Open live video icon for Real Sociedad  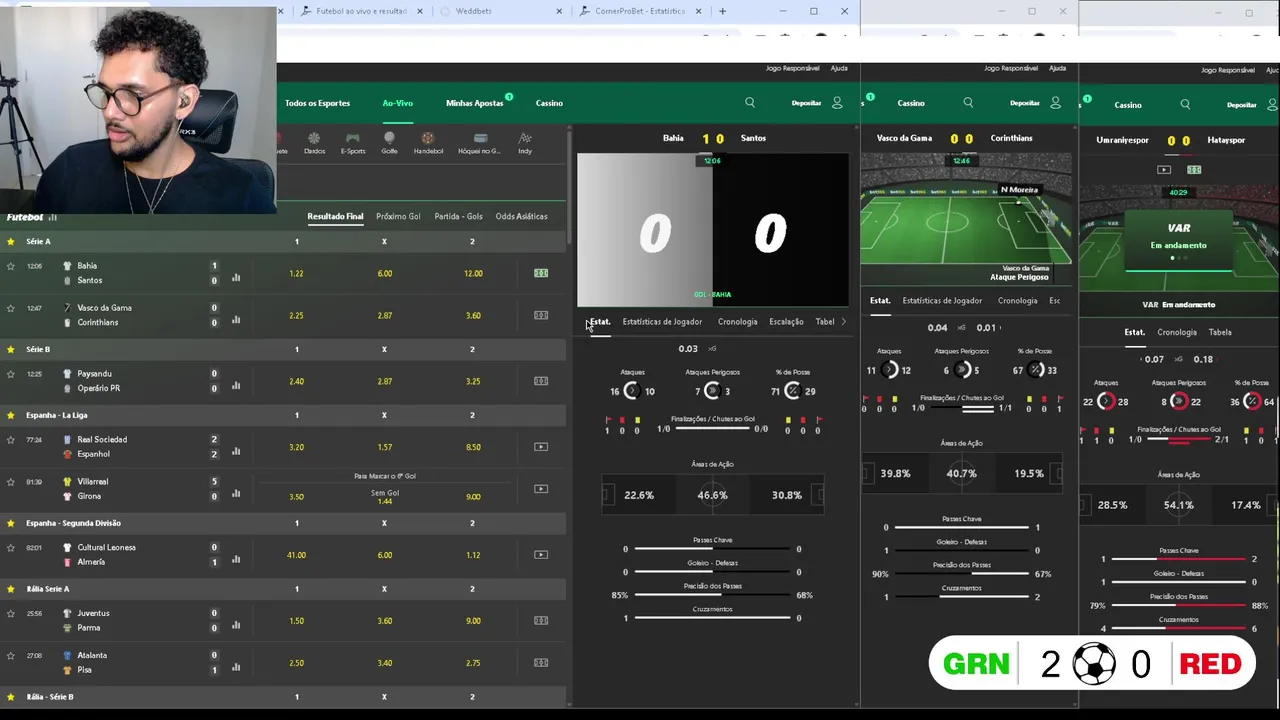coord(541,447)
